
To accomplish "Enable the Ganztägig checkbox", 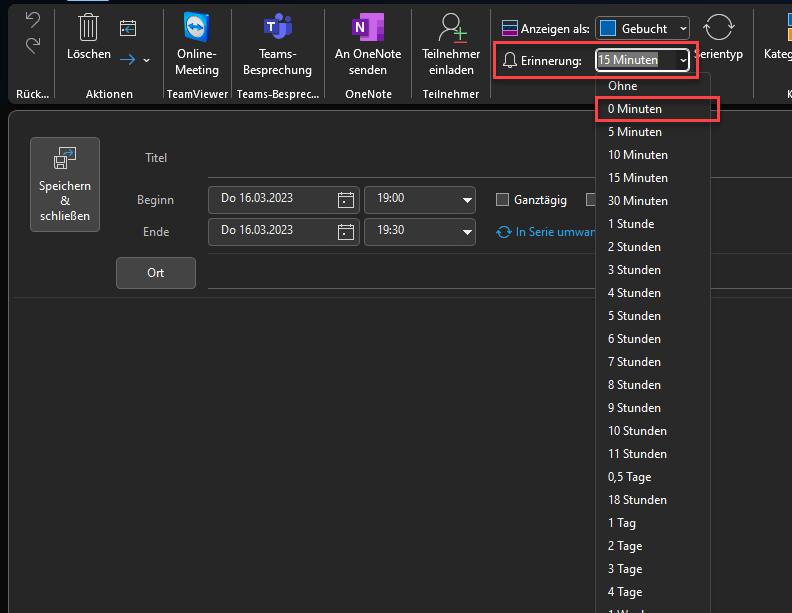I will point(503,200).
